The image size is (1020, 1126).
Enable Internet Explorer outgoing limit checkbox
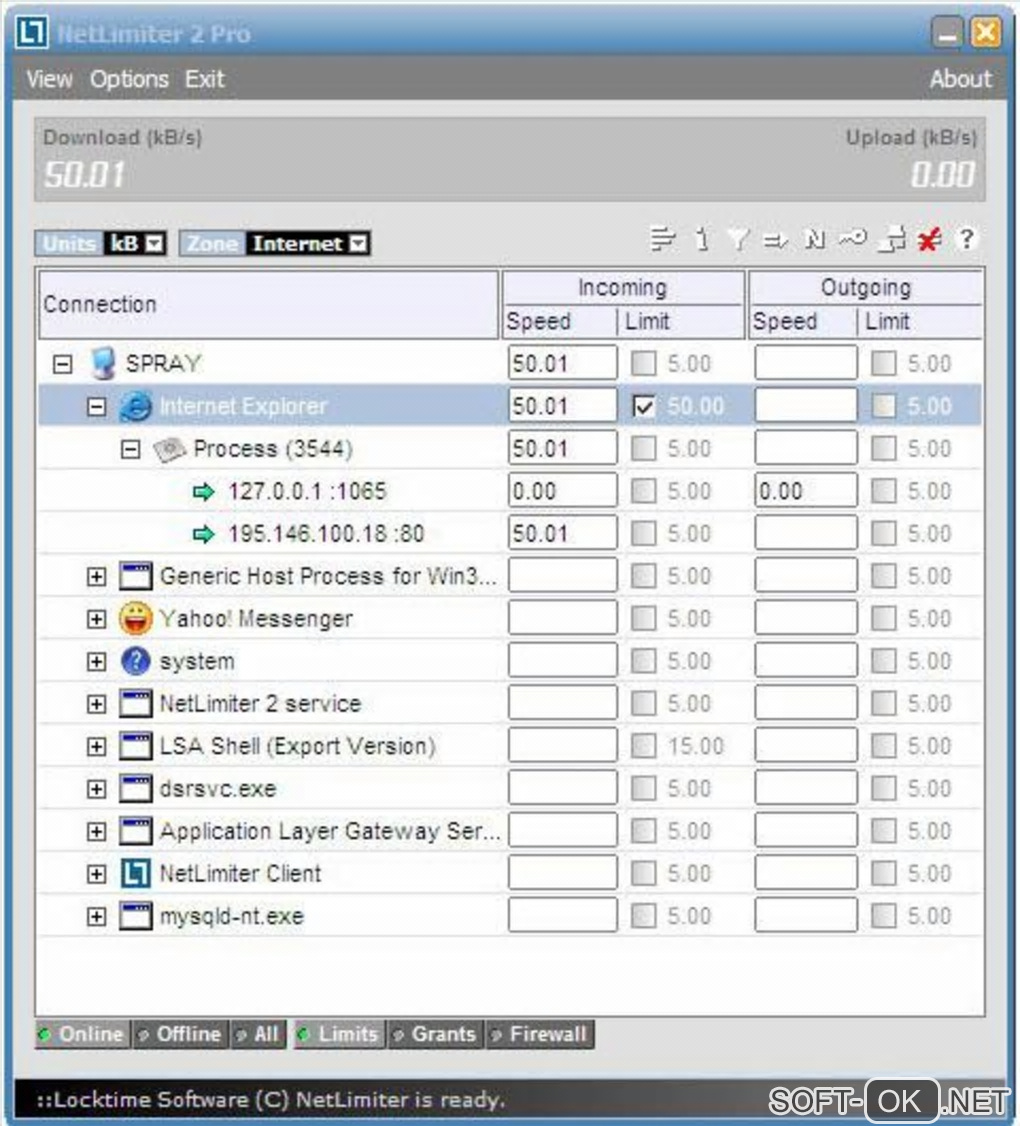[x=884, y=406]
